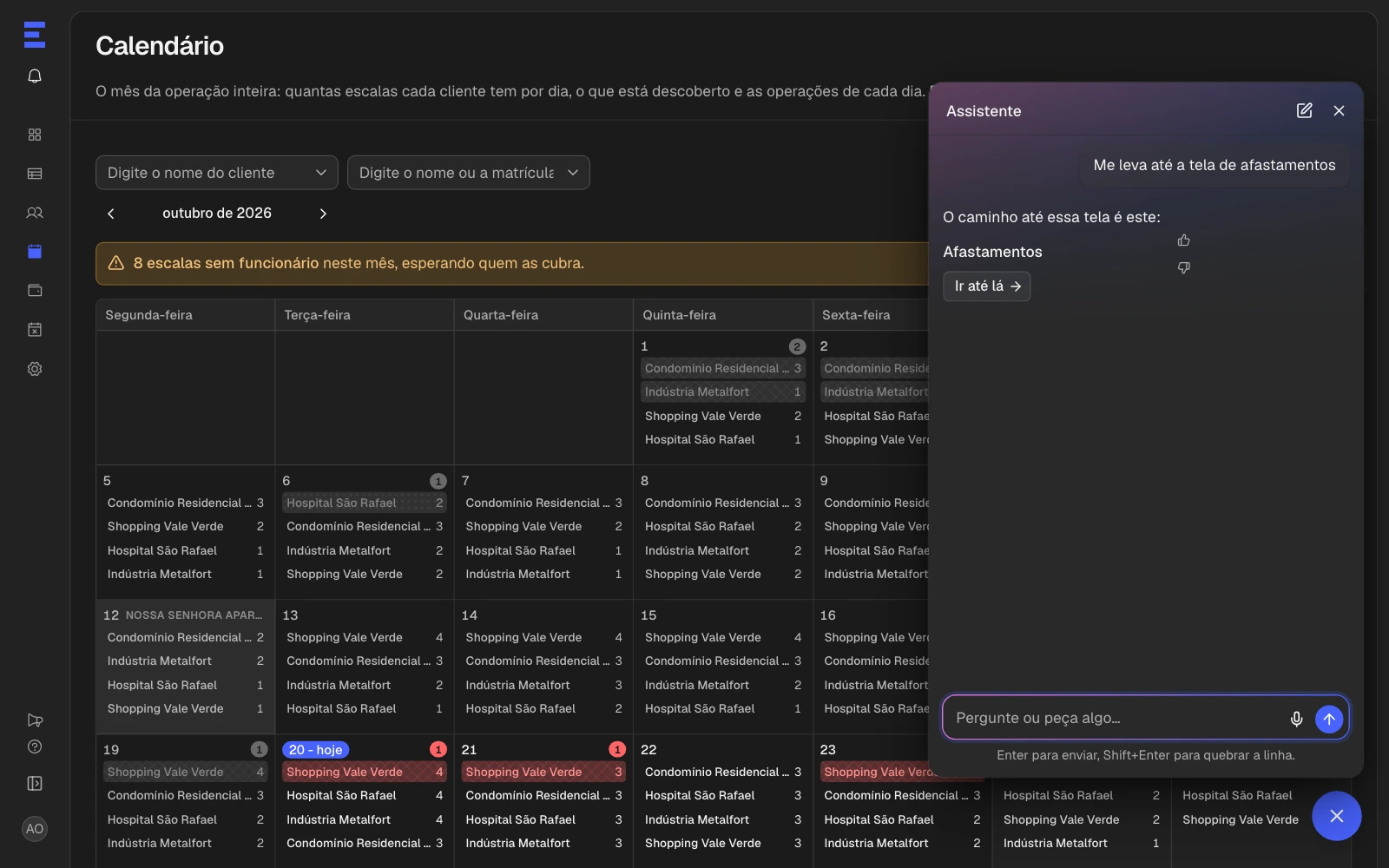Image resolution: width=1389 pixels, height=868 pixels.
Task: Open the flag icon in sidebar
Action: coord(35,720)
